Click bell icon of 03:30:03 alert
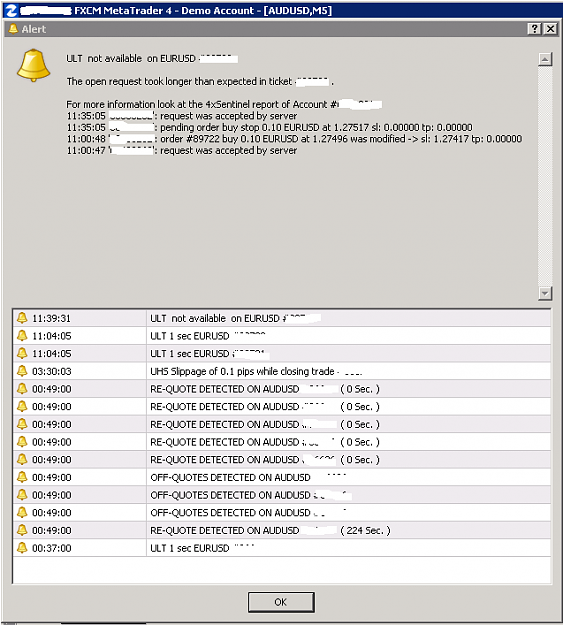 coord(22,371)
